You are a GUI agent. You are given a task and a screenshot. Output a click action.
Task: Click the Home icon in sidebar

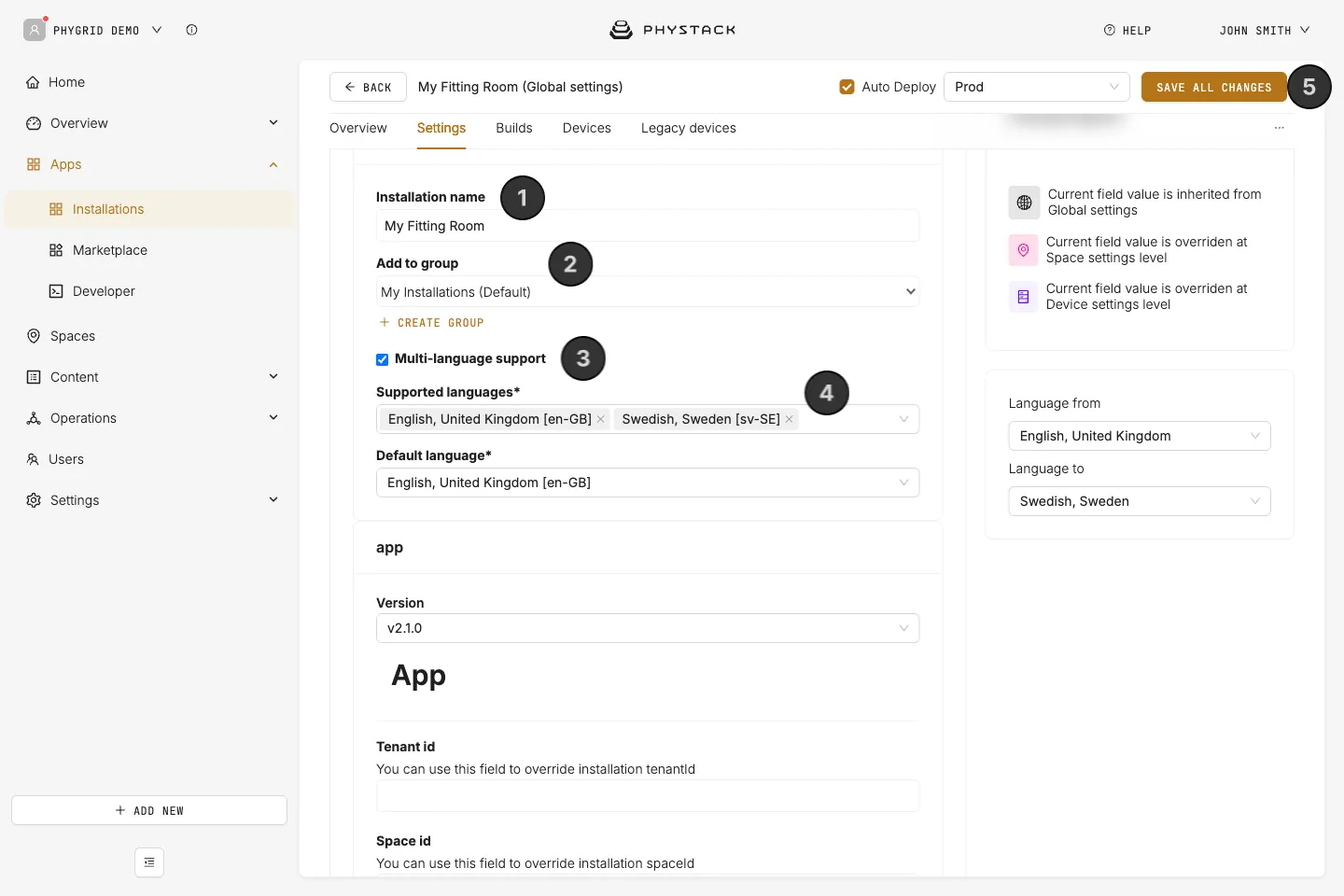[34, 82]
